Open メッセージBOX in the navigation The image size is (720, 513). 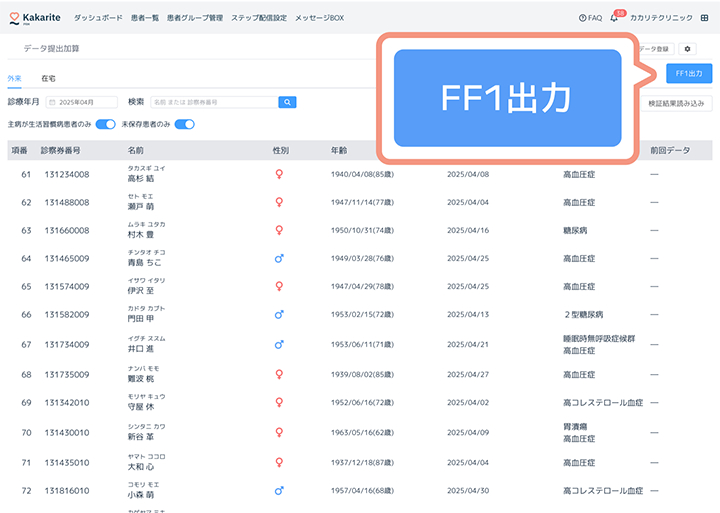pos(319,18)
